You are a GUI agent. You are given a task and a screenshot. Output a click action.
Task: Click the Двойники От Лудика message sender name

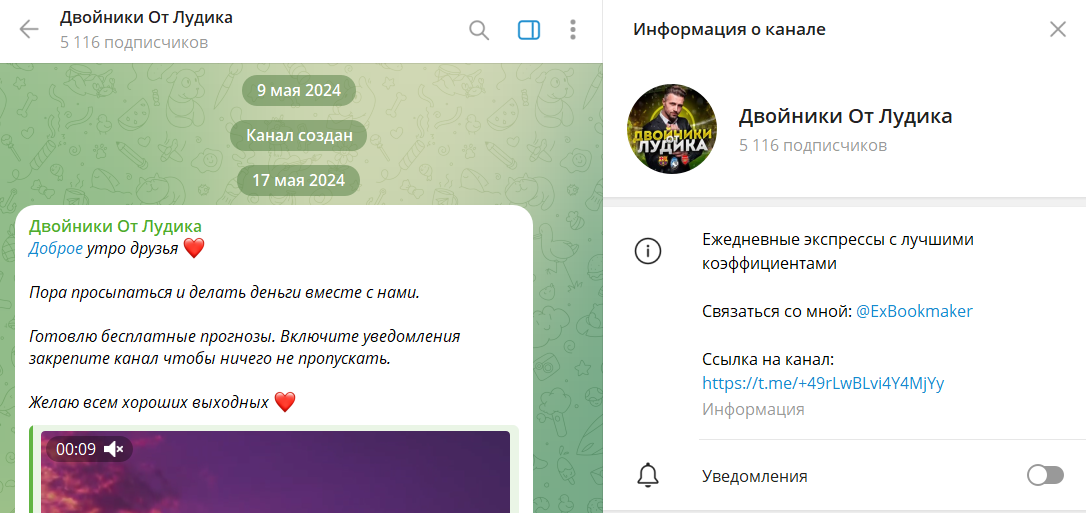[x=115, y=226]
